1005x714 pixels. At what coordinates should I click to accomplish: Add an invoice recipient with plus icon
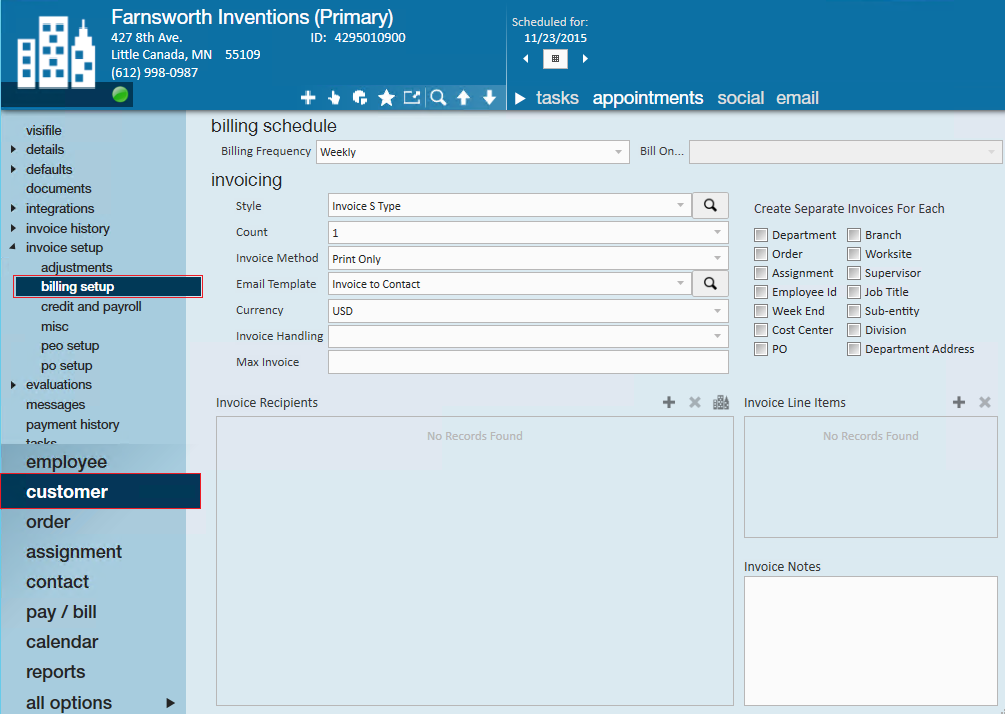pos(669,403)
